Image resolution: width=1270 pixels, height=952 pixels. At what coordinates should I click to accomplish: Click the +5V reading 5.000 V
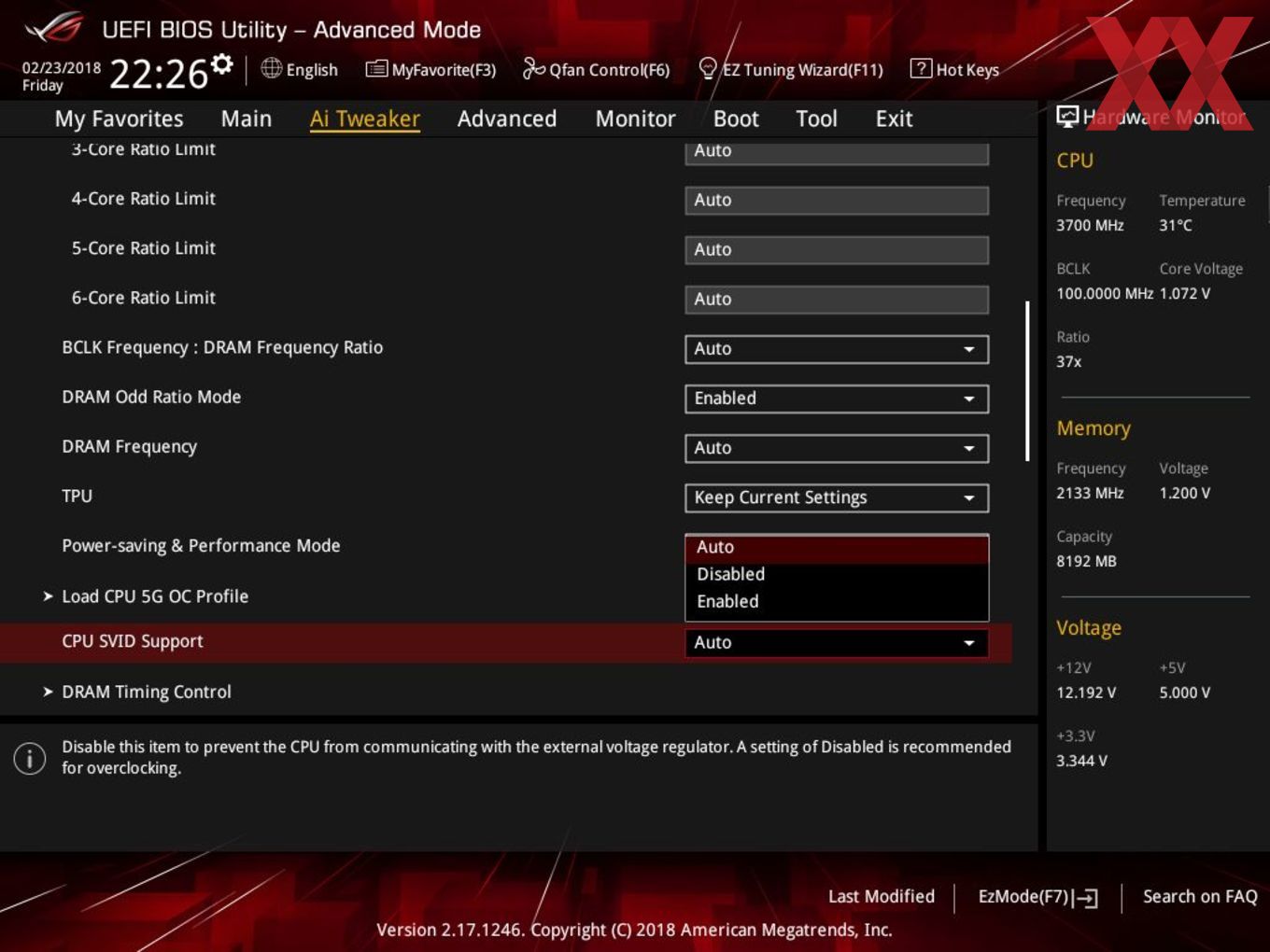(x=1185, y=693)
